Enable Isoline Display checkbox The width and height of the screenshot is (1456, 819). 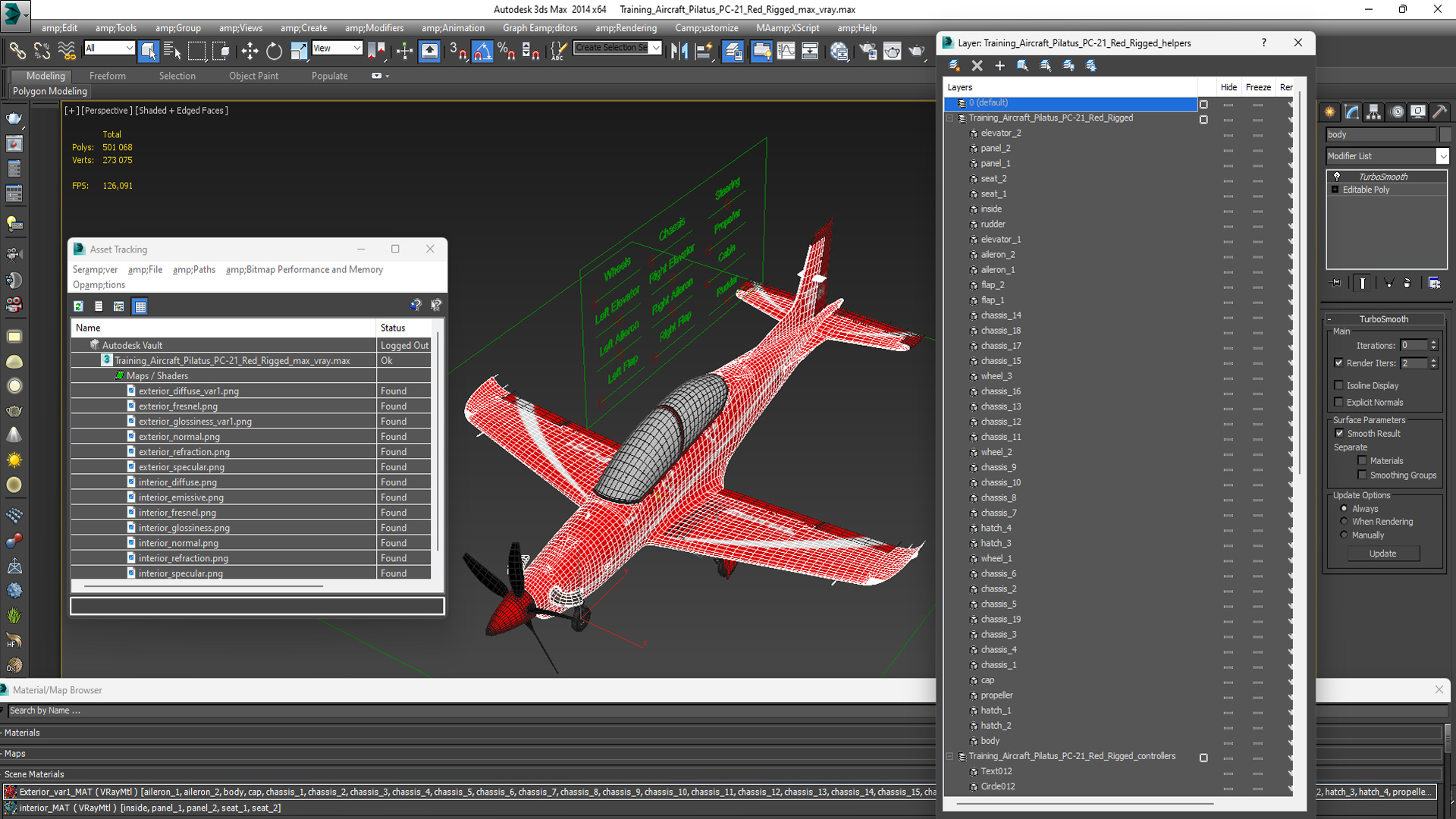point(1338,385)
